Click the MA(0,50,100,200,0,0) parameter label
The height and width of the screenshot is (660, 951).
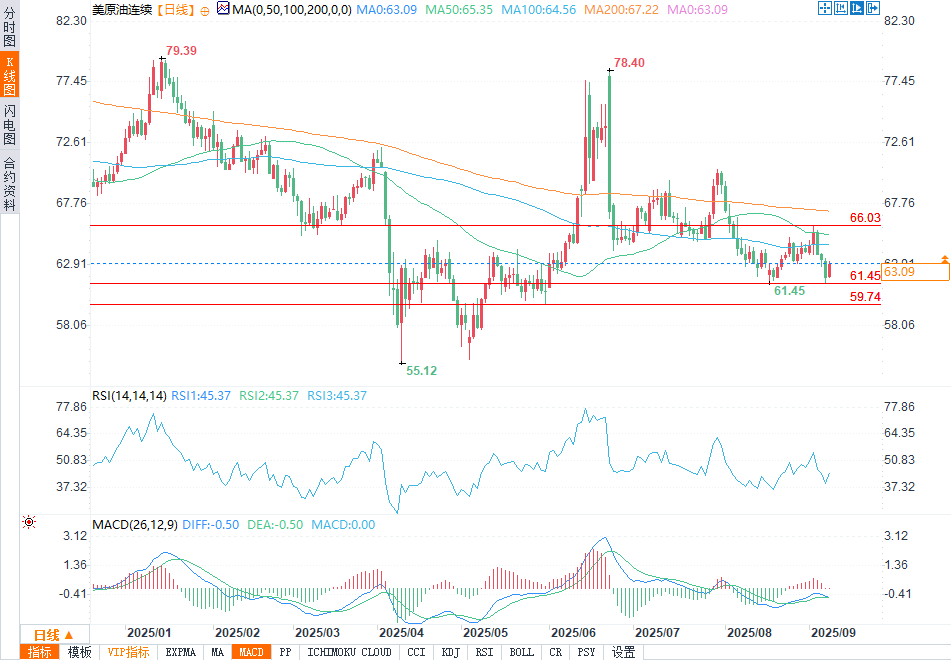[x=292, y=10]
